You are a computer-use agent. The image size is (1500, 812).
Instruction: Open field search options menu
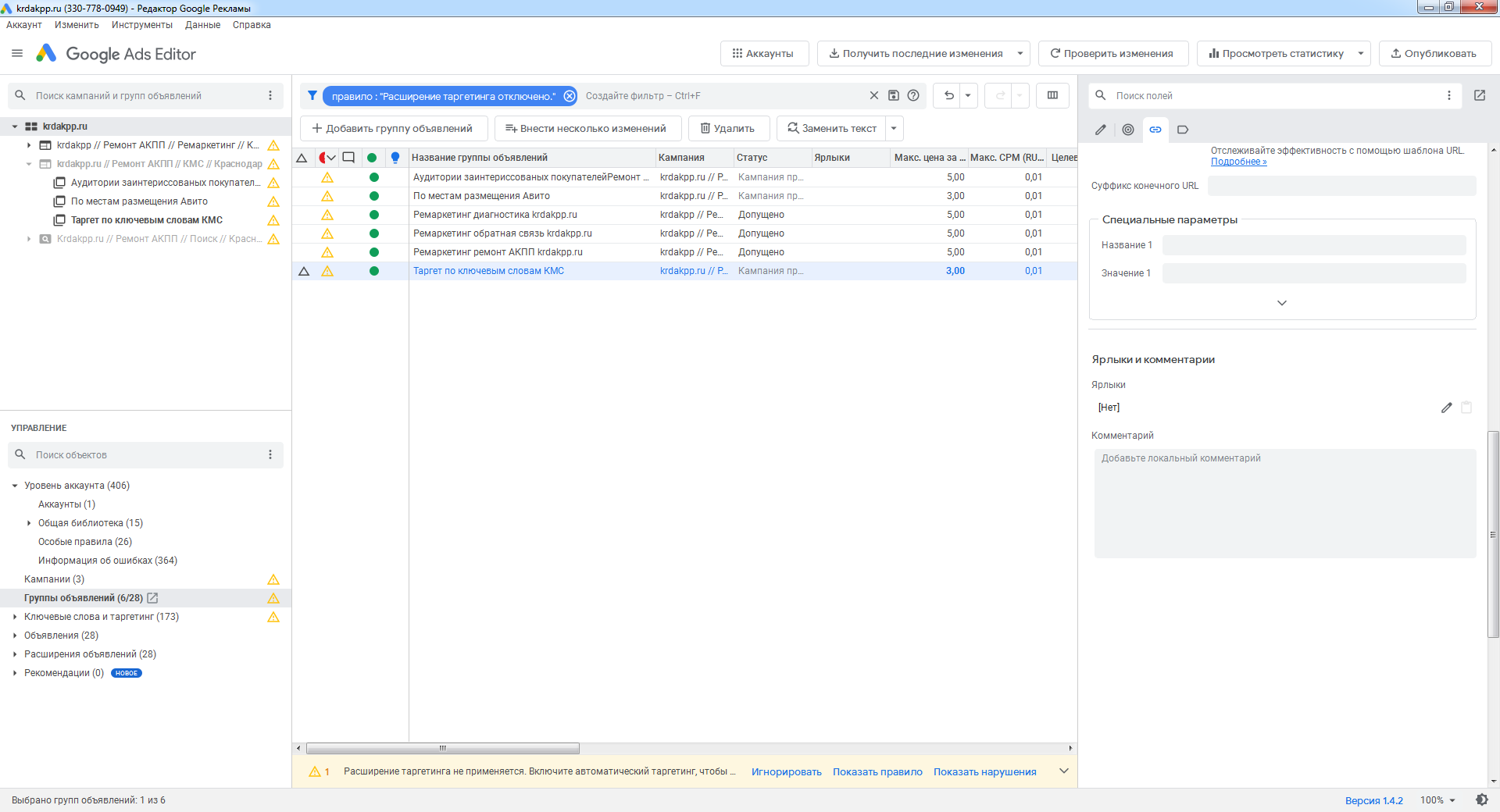pyautogui.click(x=1448, y=95)
